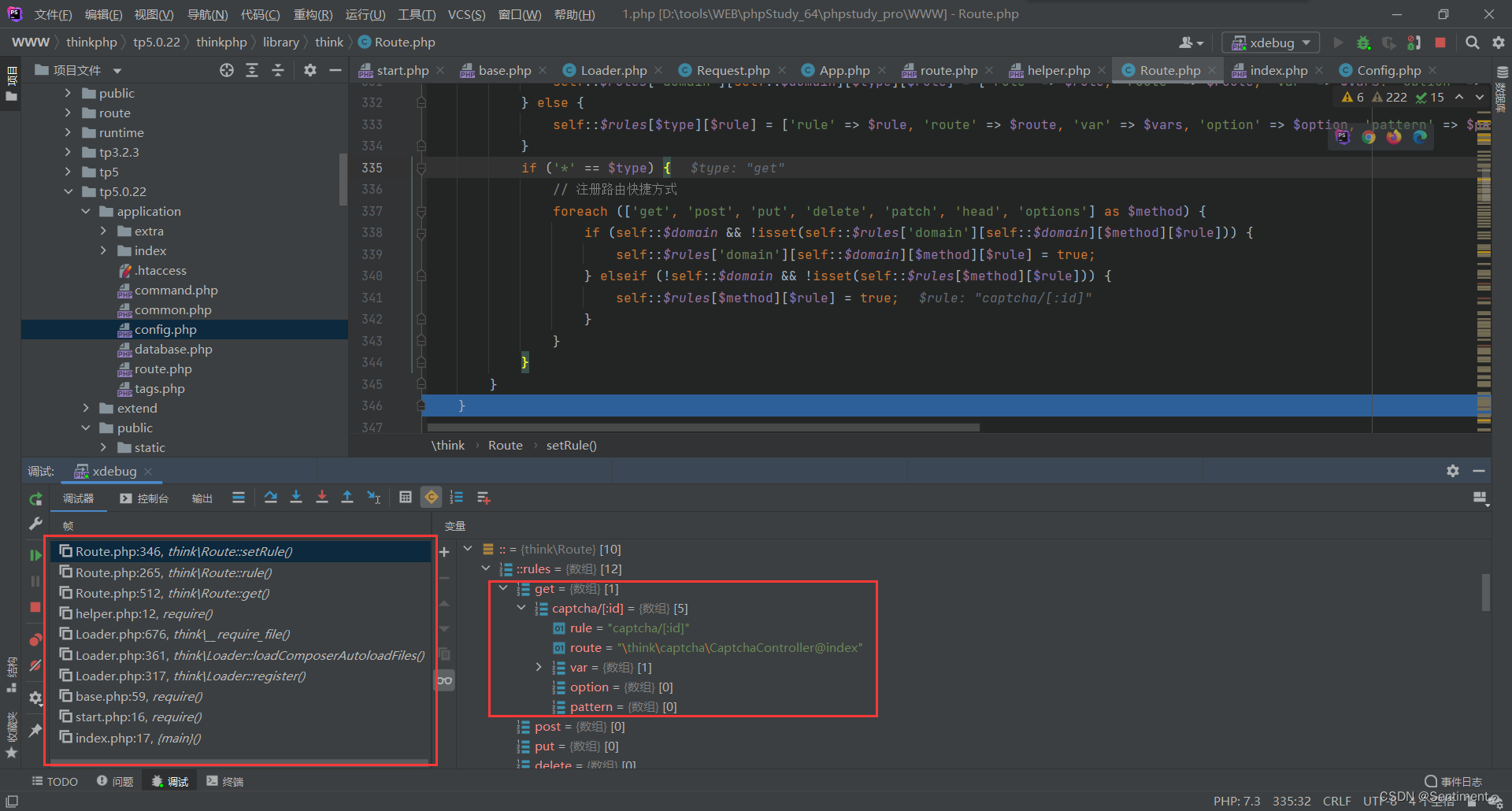Image resolution: width=1512 pixels, height=811 pixels.
Task: Toggle the bottom-left tool window quick-access button
Action: pos(12,801)
